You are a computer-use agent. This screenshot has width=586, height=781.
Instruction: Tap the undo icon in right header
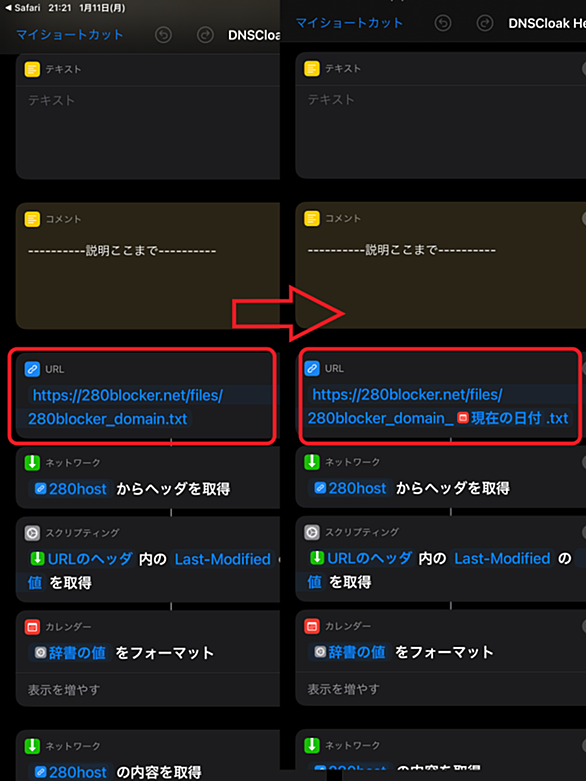[x=443, y=23]
